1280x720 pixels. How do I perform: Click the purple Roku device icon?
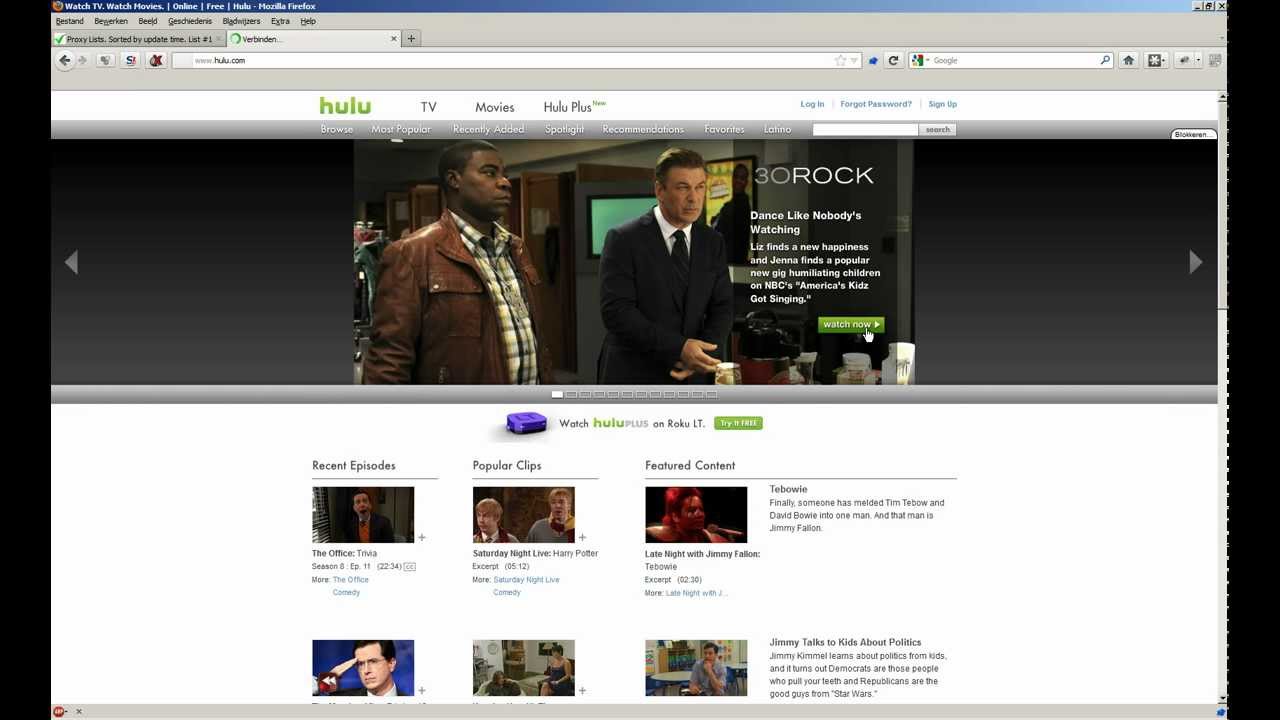(x=526, y=423)
